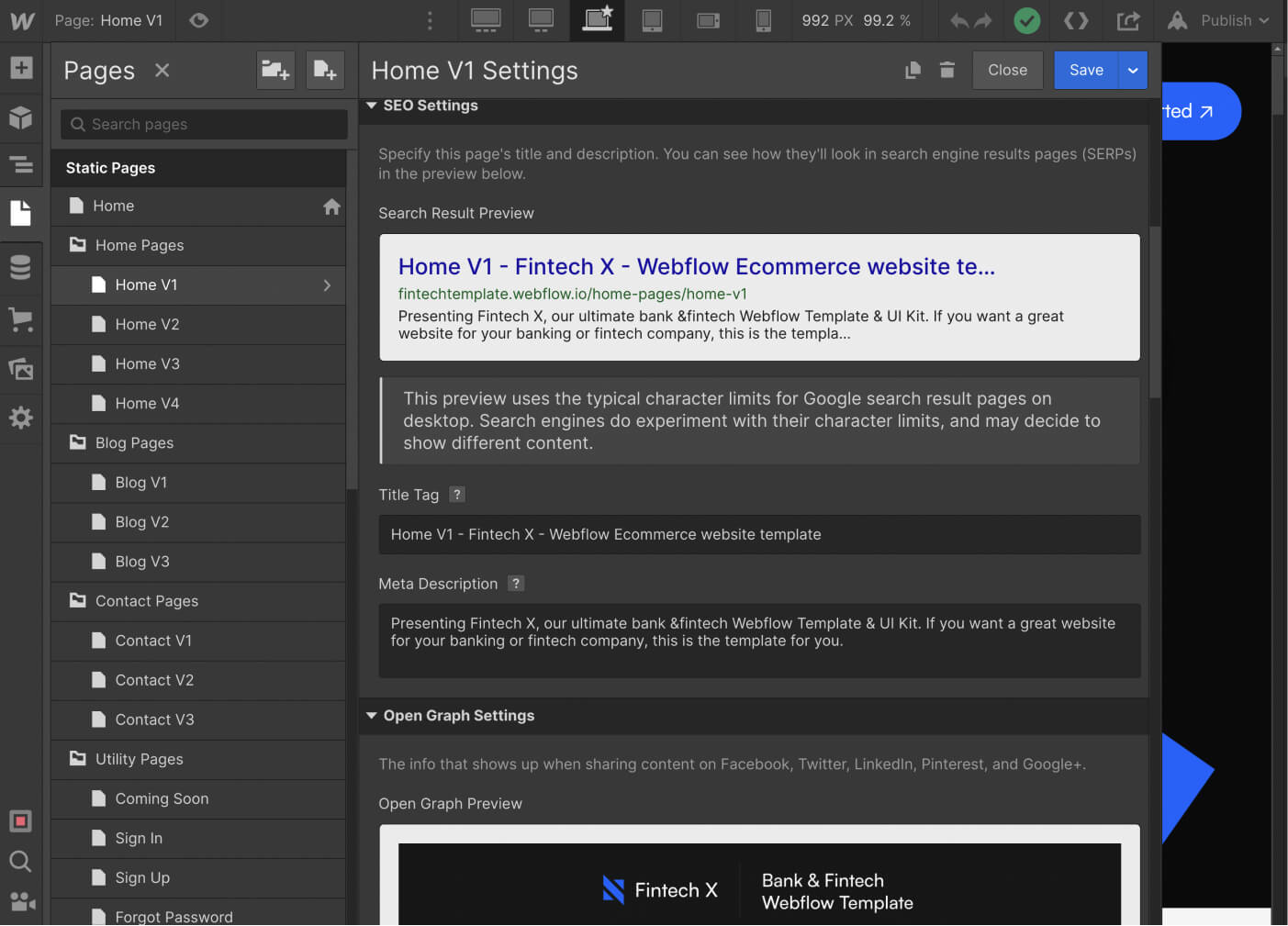
Task: Select the Home V2 page
Action: 198,325
